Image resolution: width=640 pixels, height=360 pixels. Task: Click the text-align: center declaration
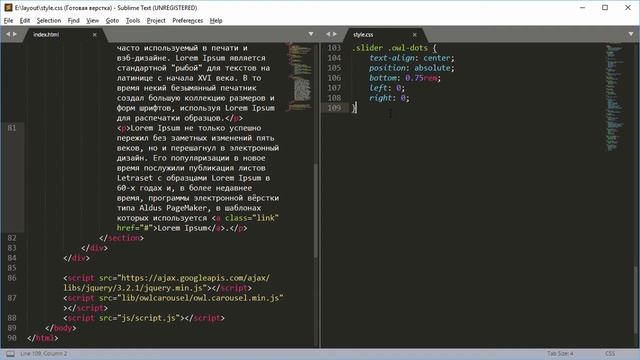pyautogui.click(x=412, y=58)
